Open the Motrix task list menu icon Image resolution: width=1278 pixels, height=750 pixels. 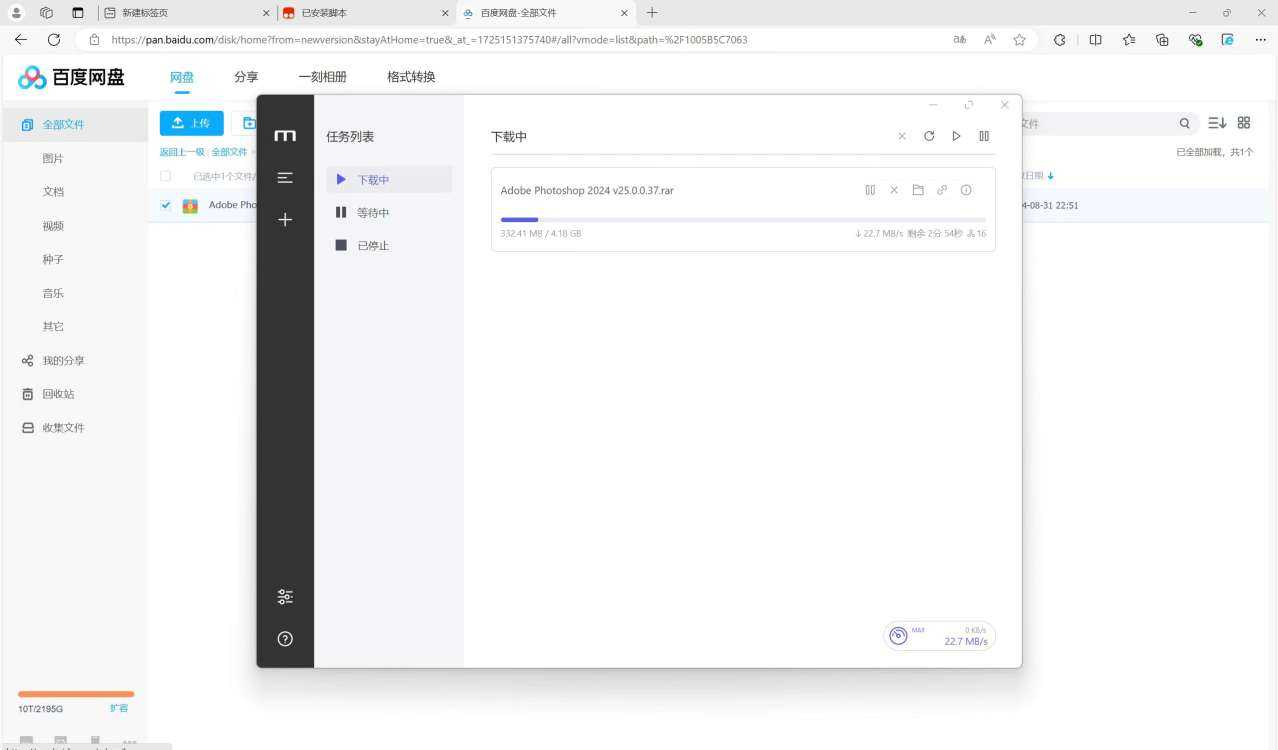[285, 178]
